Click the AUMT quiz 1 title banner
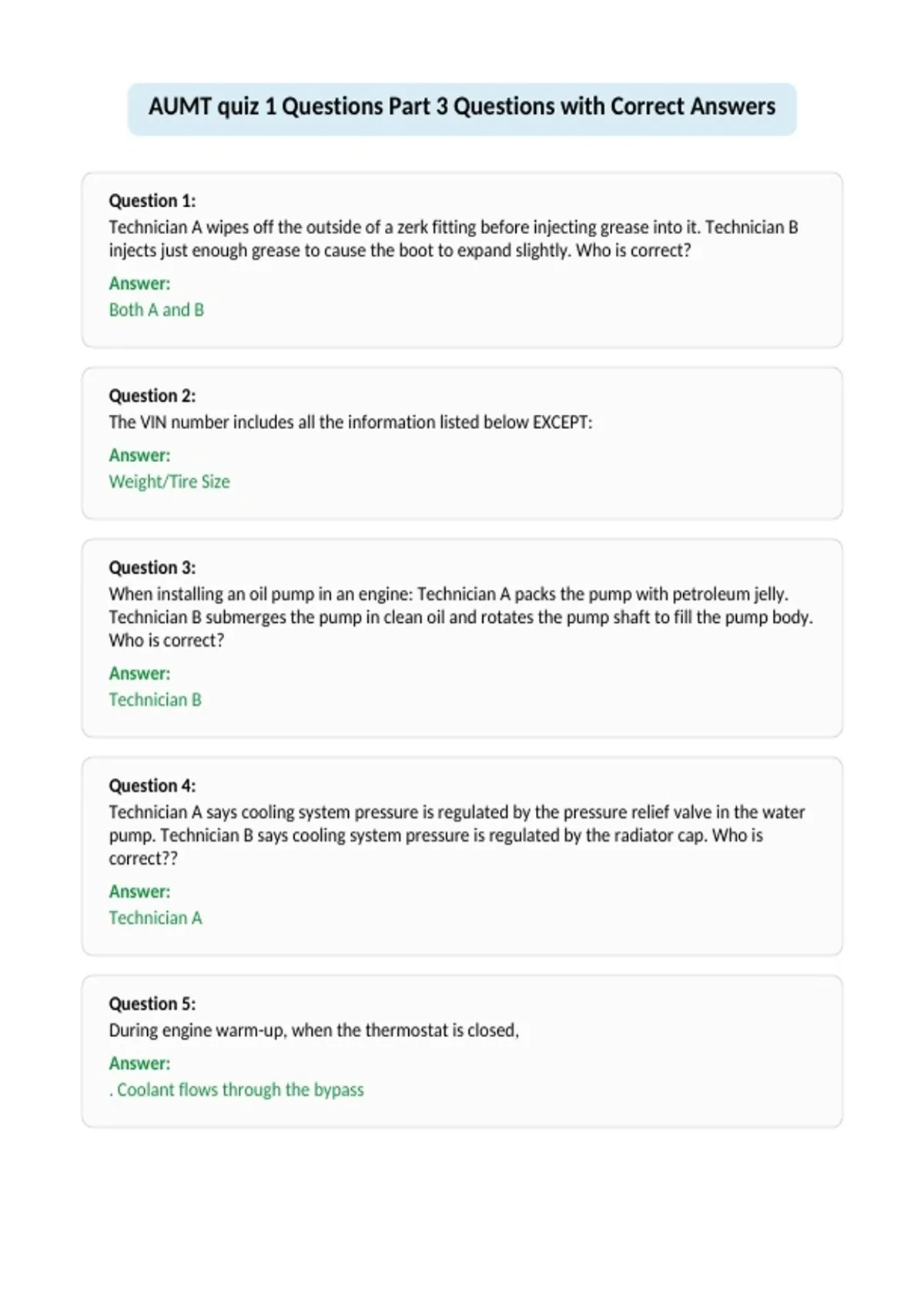Viewport: 924px width, 1309px height. tap(462, 109)
